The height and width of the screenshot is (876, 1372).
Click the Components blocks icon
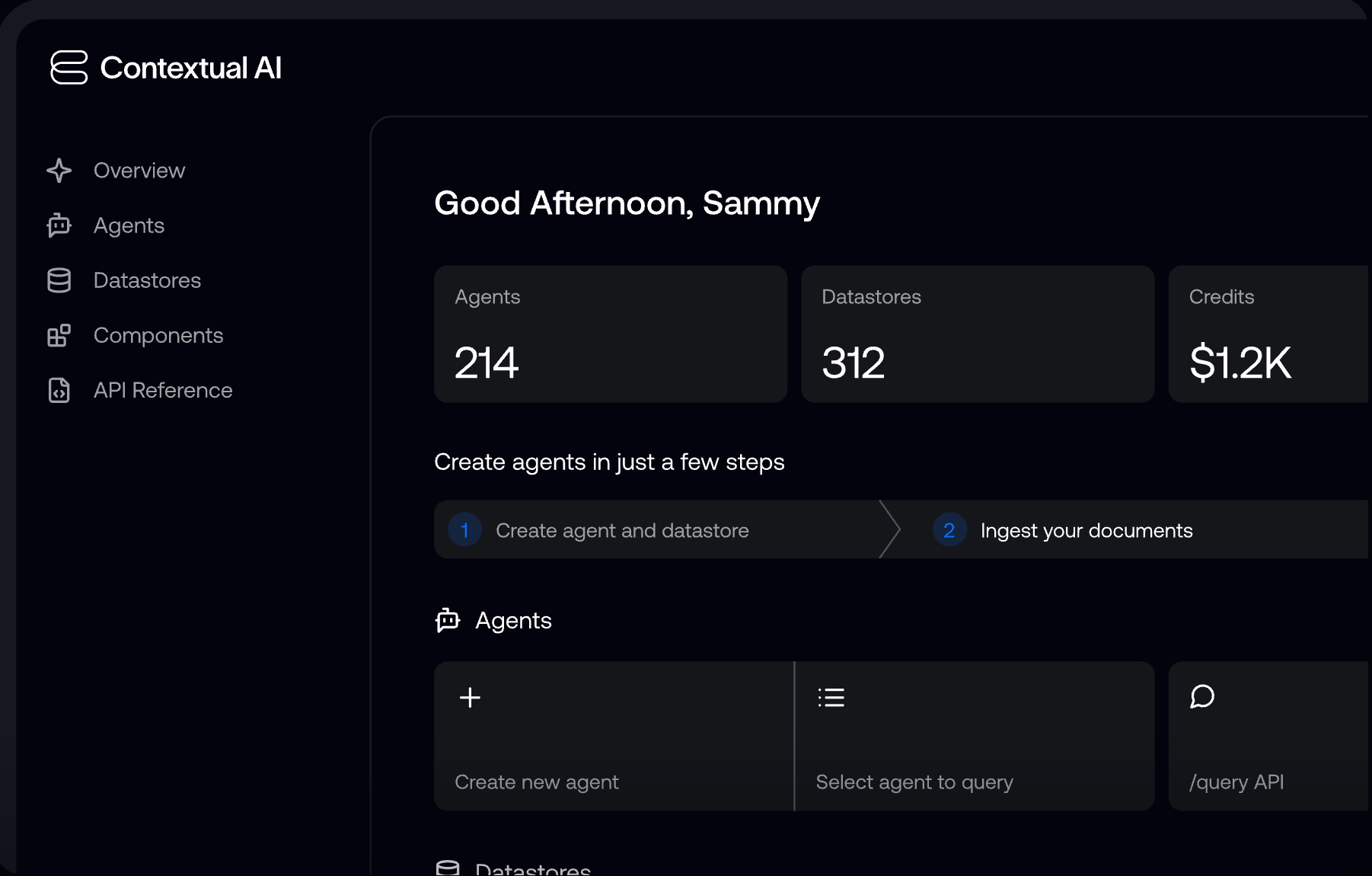click(x=59, y=335)
